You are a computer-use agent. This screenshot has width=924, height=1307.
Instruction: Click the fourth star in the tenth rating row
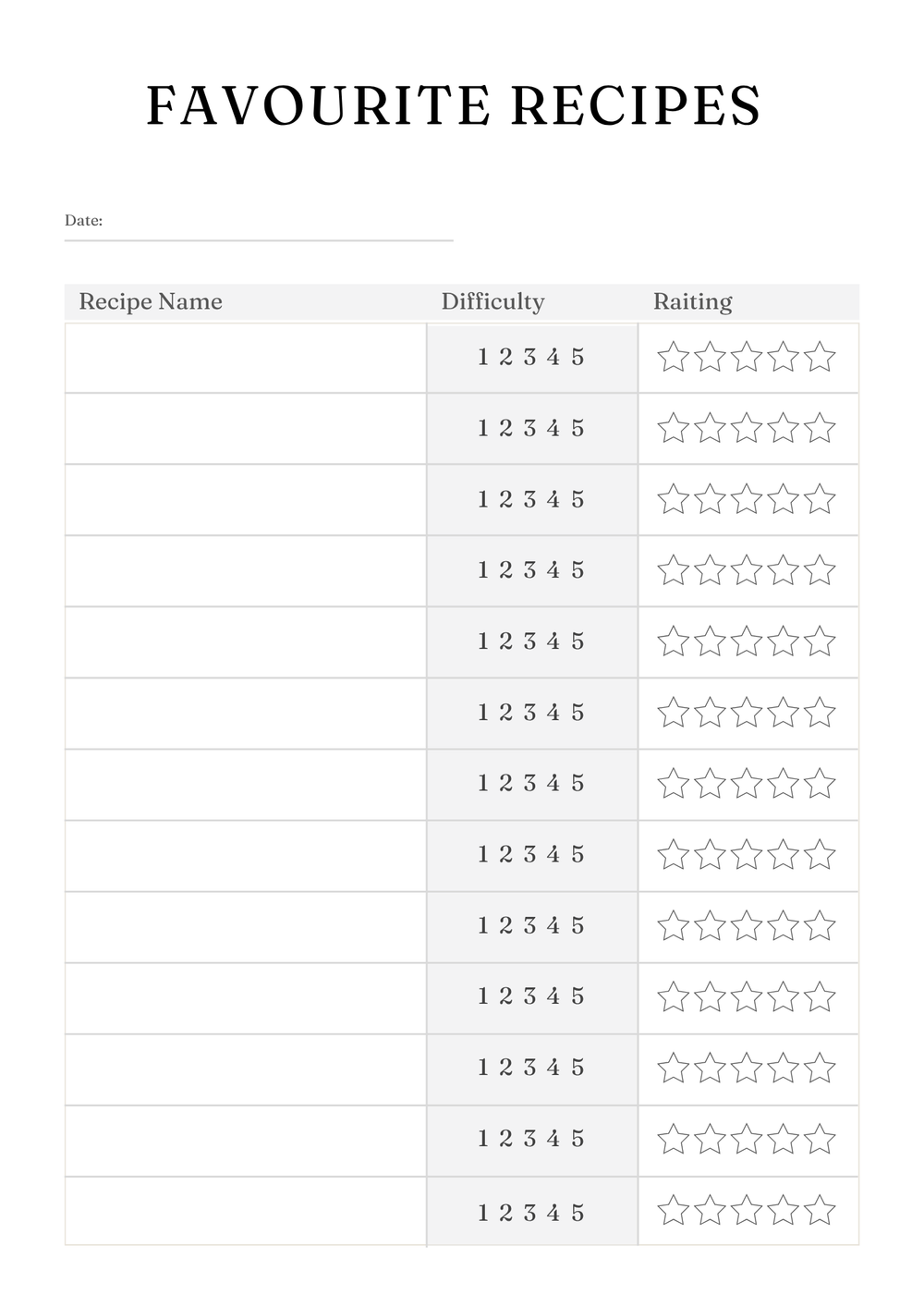(x=783, y=997)
